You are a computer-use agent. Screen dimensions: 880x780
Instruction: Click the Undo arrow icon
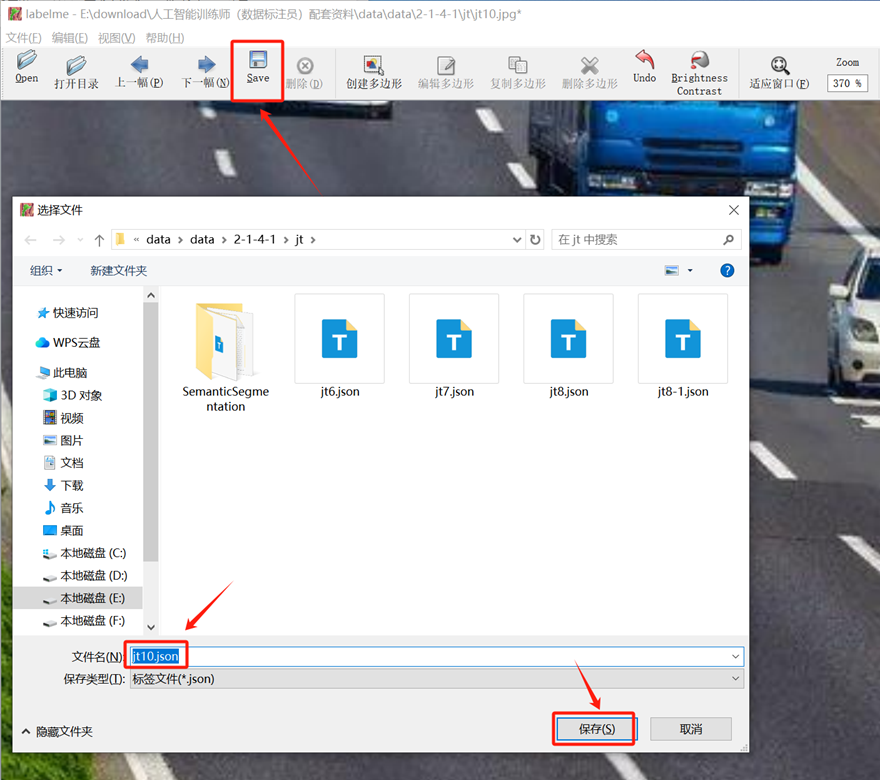[644, 59]
